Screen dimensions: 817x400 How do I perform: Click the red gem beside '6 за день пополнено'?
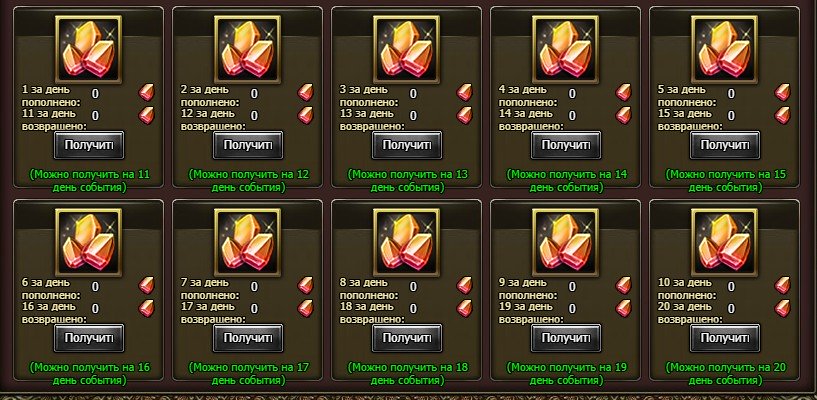click(146, 285)
